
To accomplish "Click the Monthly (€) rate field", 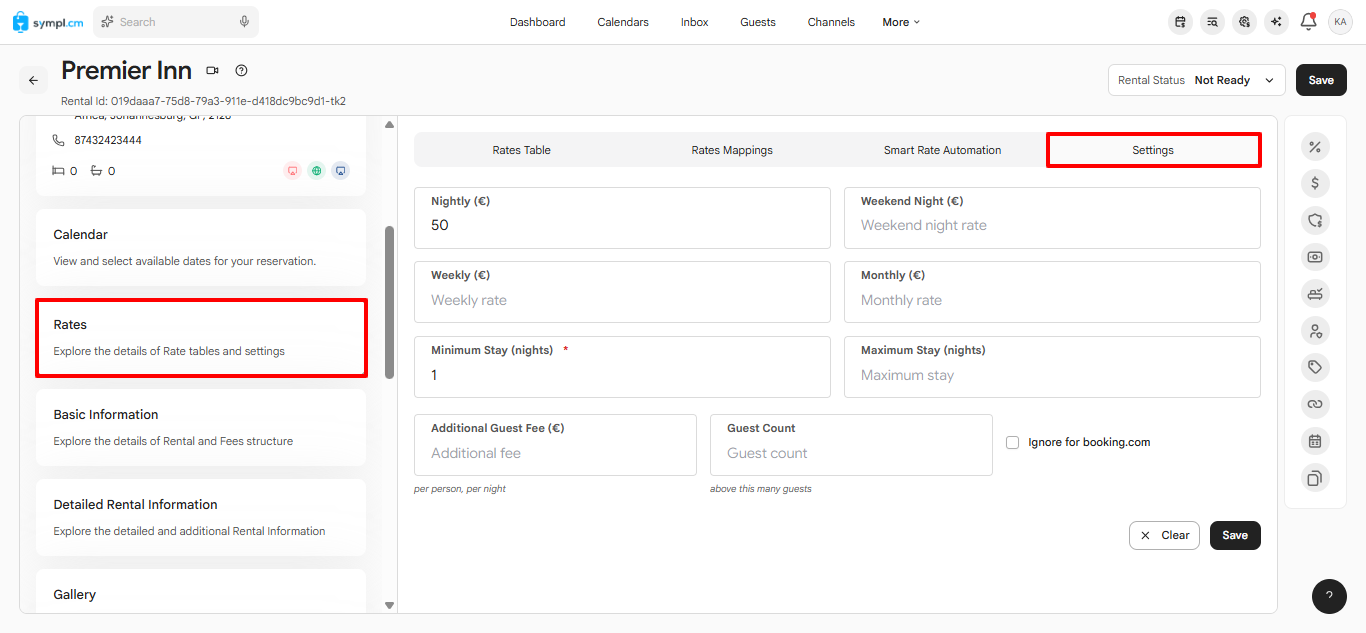I will [x=1052, y=292].
